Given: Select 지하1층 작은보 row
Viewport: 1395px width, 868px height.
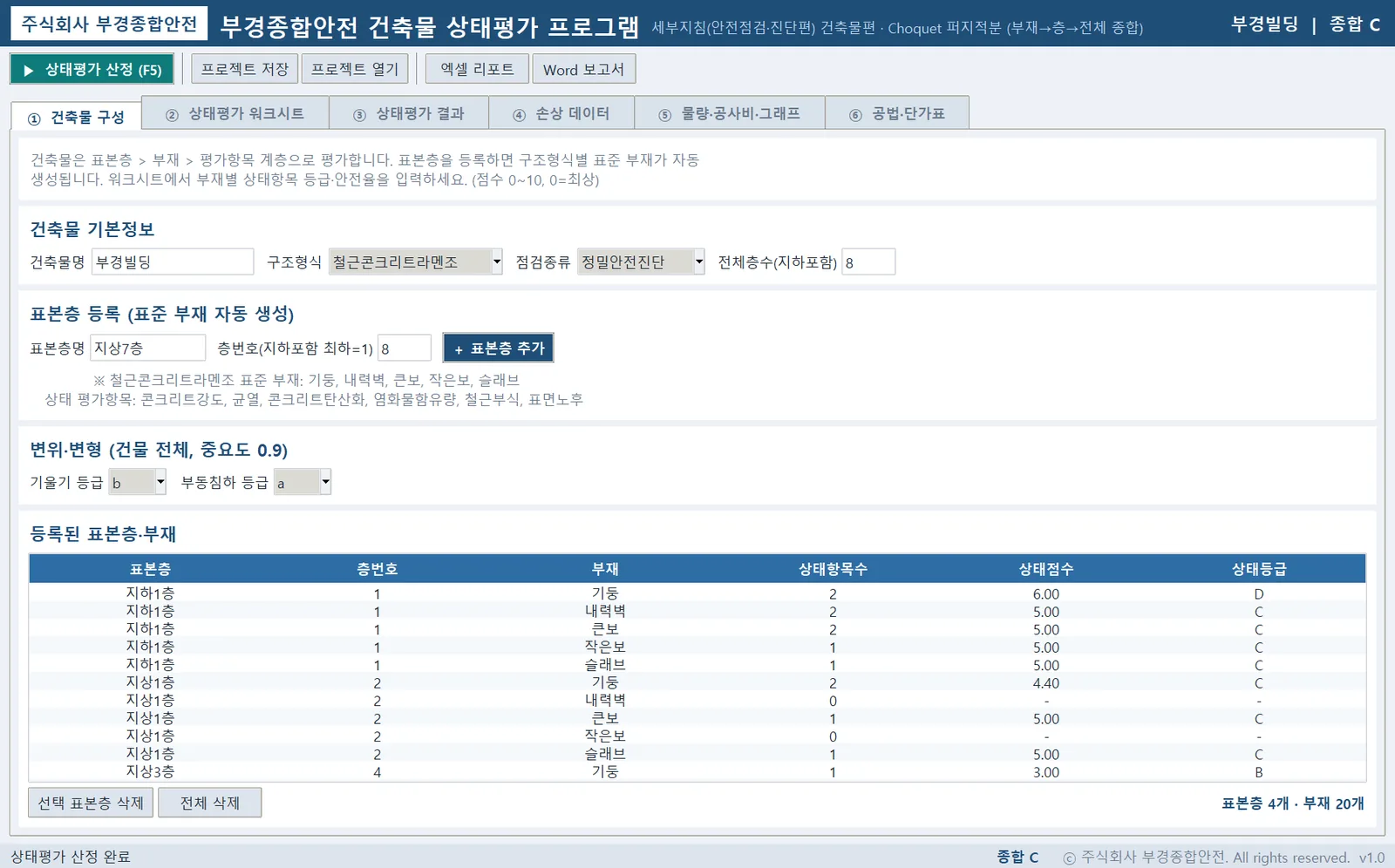Looking at the screenshot, I should point(697,648).
